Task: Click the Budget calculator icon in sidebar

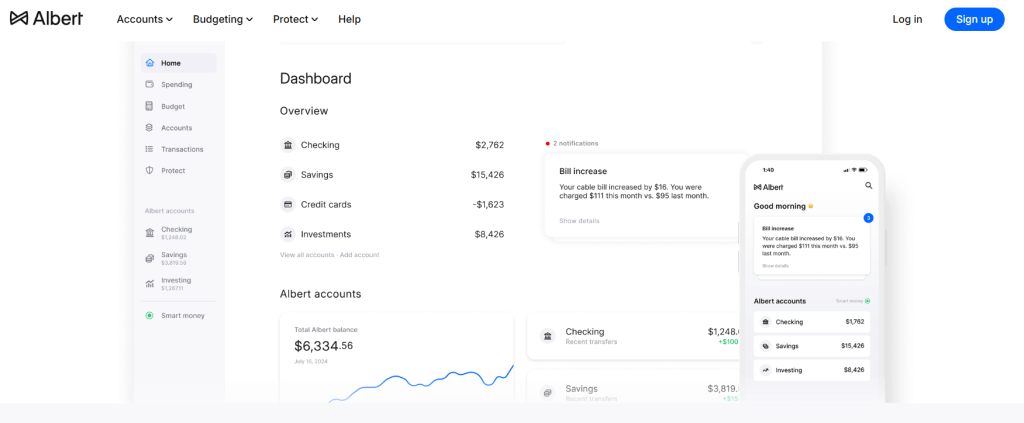Action: (150, 106)
